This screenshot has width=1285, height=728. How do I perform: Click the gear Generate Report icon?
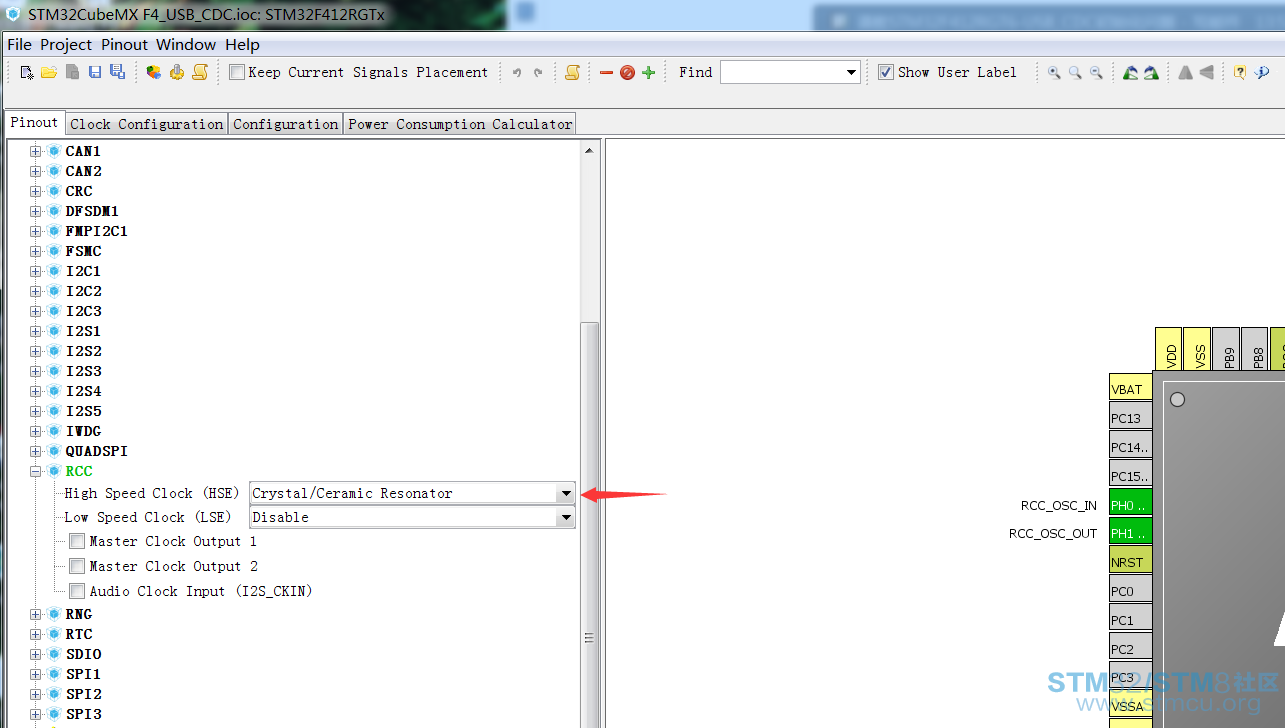pos(177,72)
